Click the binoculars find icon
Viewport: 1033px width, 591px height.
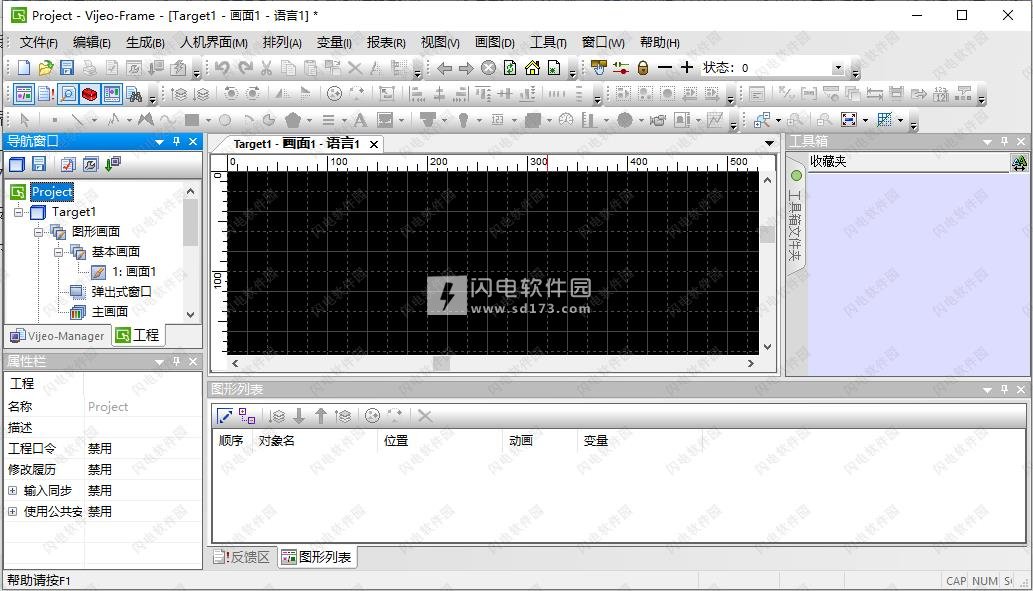point(134,94)
